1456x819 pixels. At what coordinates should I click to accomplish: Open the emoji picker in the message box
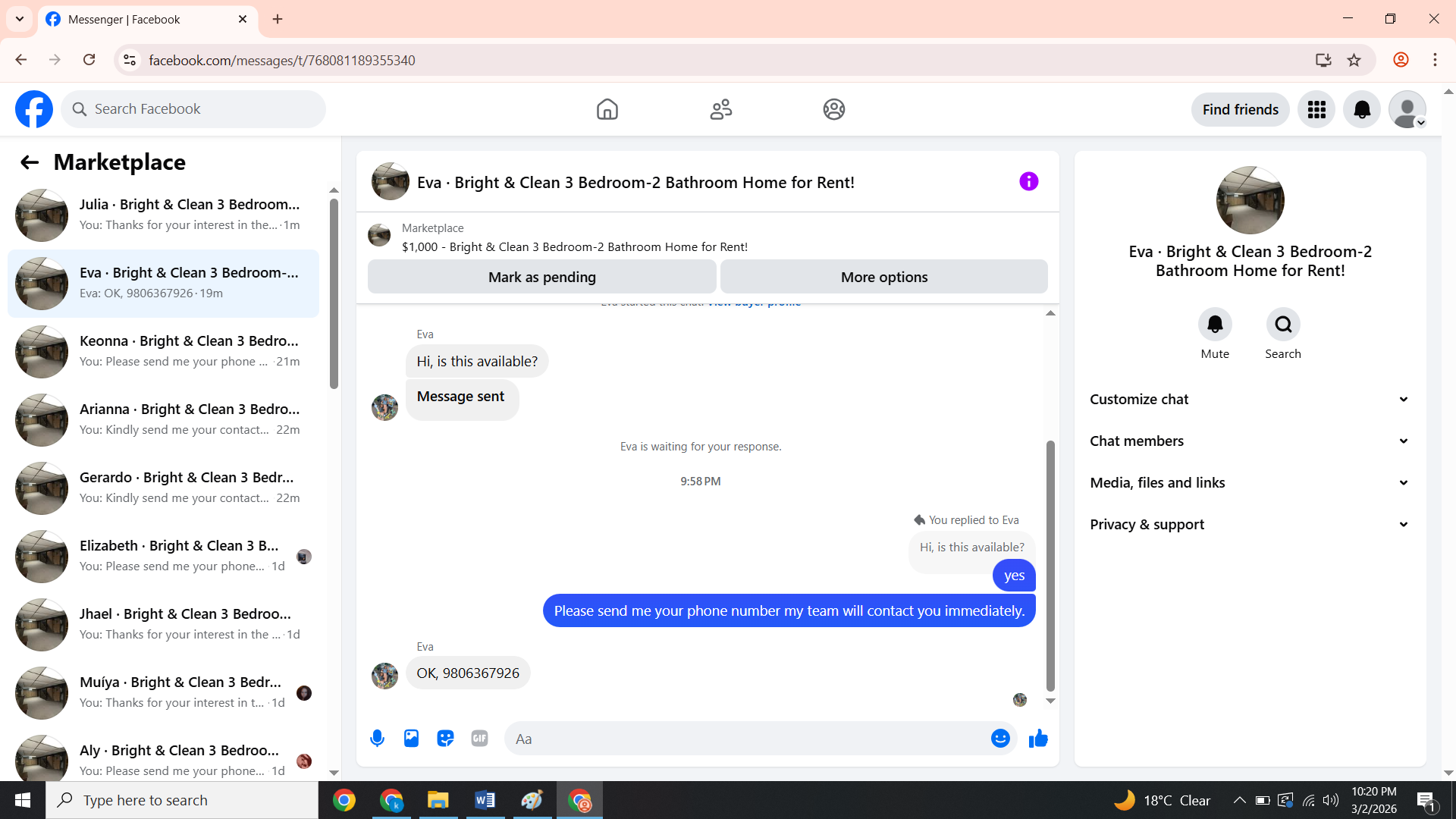(1000, 738)
